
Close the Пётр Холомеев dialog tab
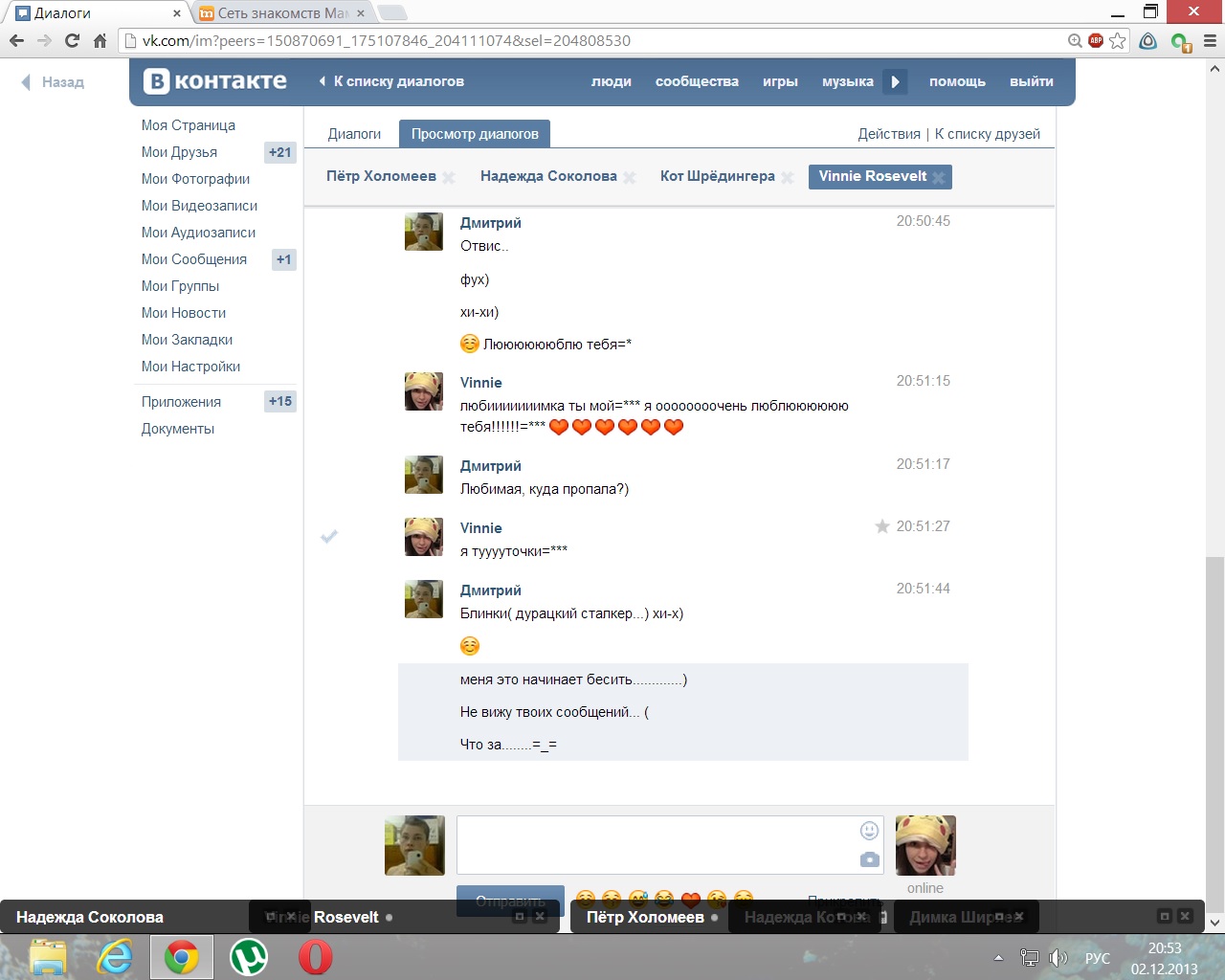point(448,177)
